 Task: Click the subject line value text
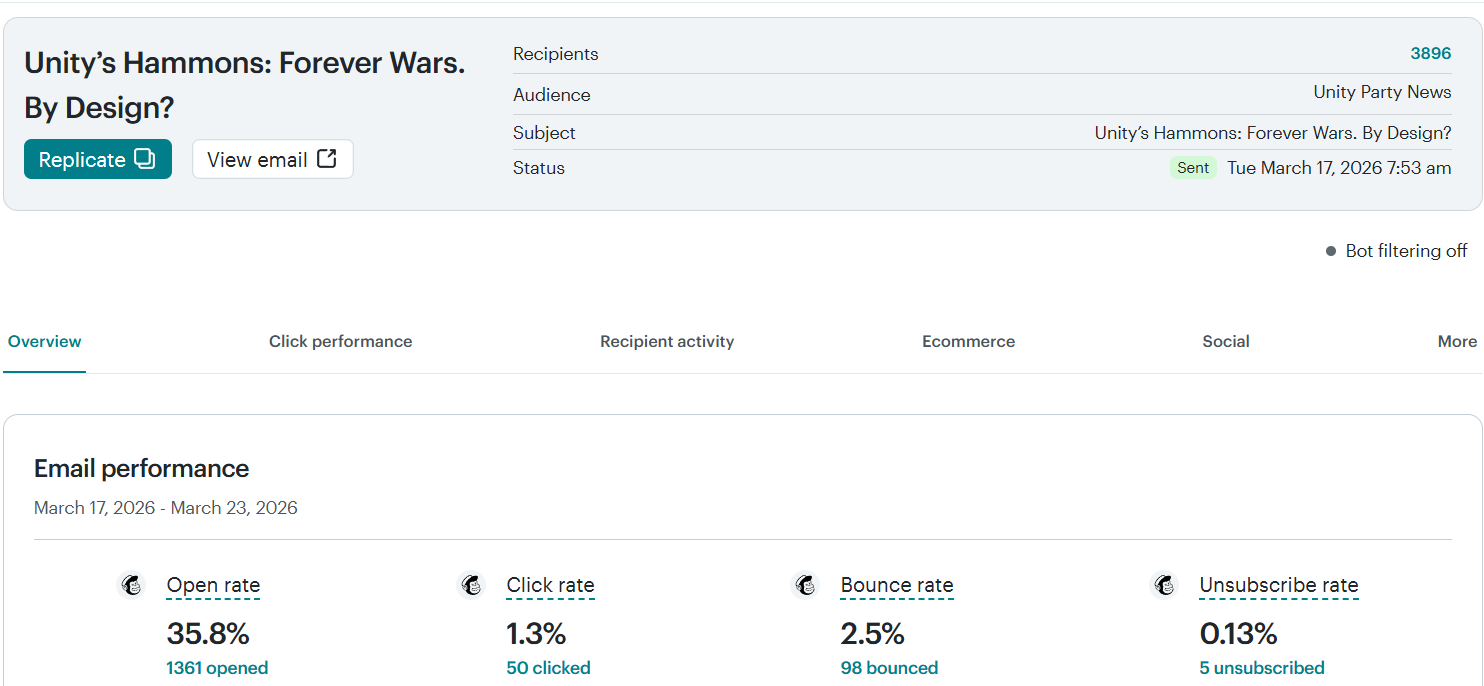[1273, 133]
